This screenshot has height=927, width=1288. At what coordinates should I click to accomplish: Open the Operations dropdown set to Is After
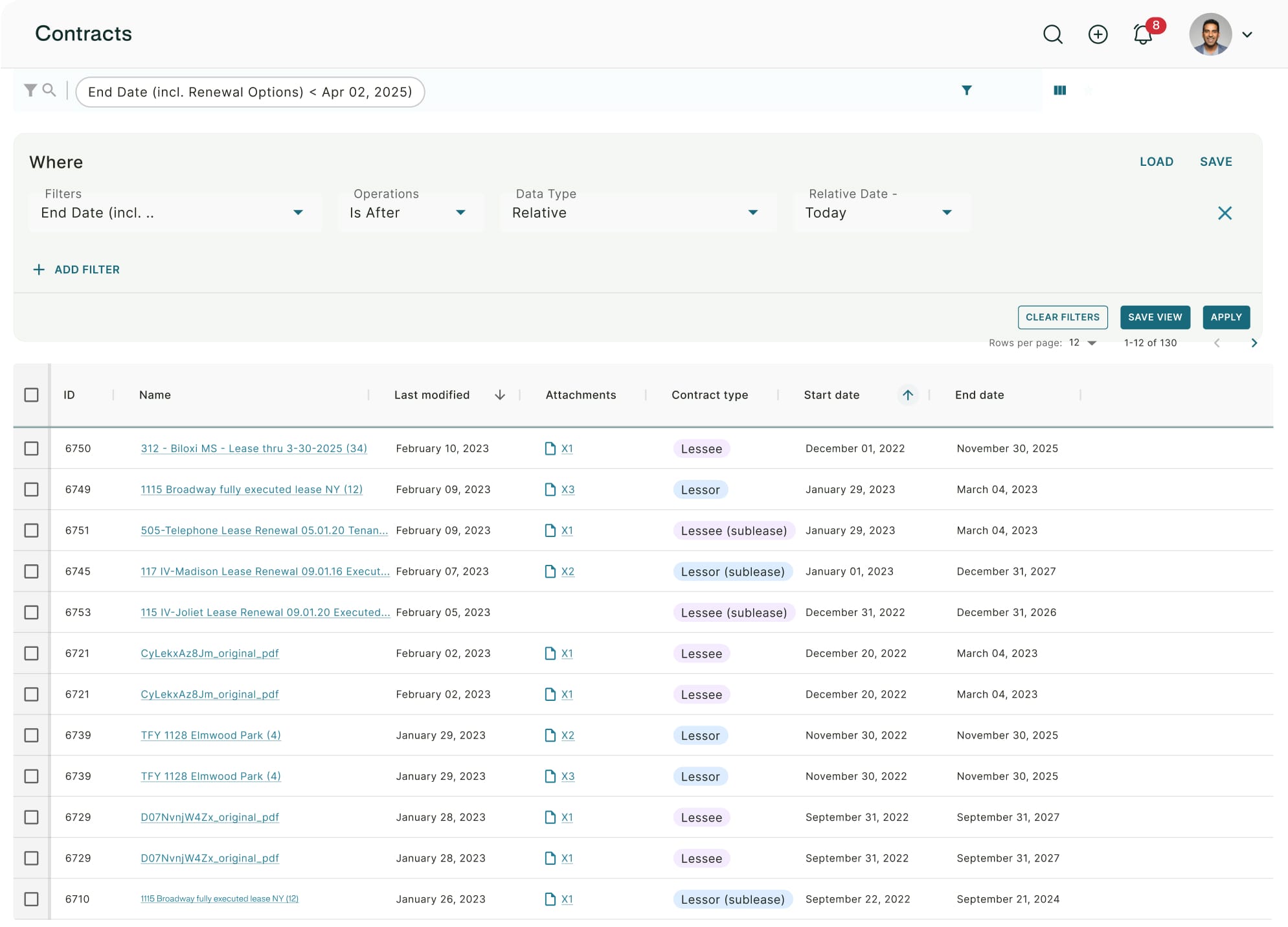[x=411, y=212]
